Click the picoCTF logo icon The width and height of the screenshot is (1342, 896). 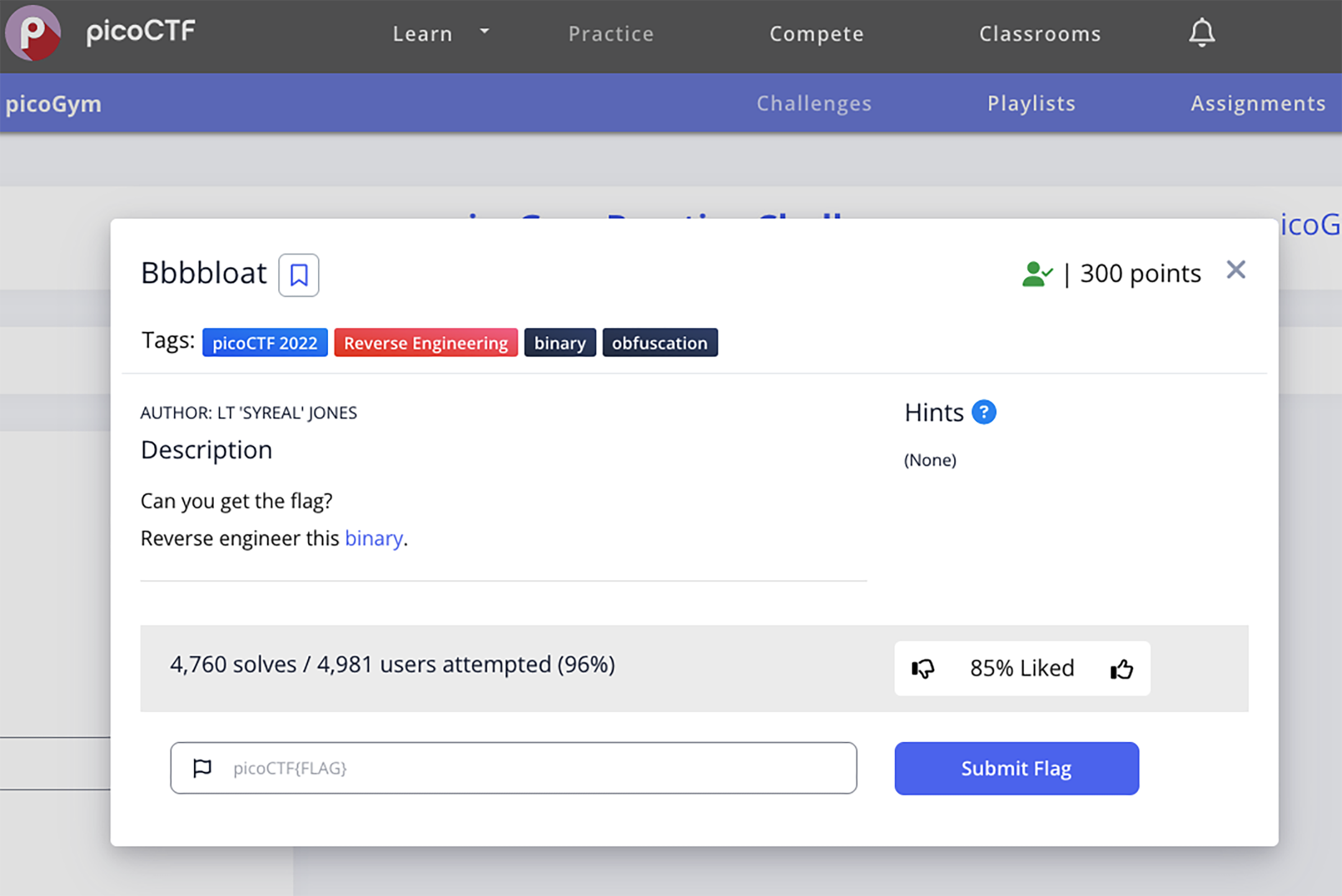click(x=33, y=32)
